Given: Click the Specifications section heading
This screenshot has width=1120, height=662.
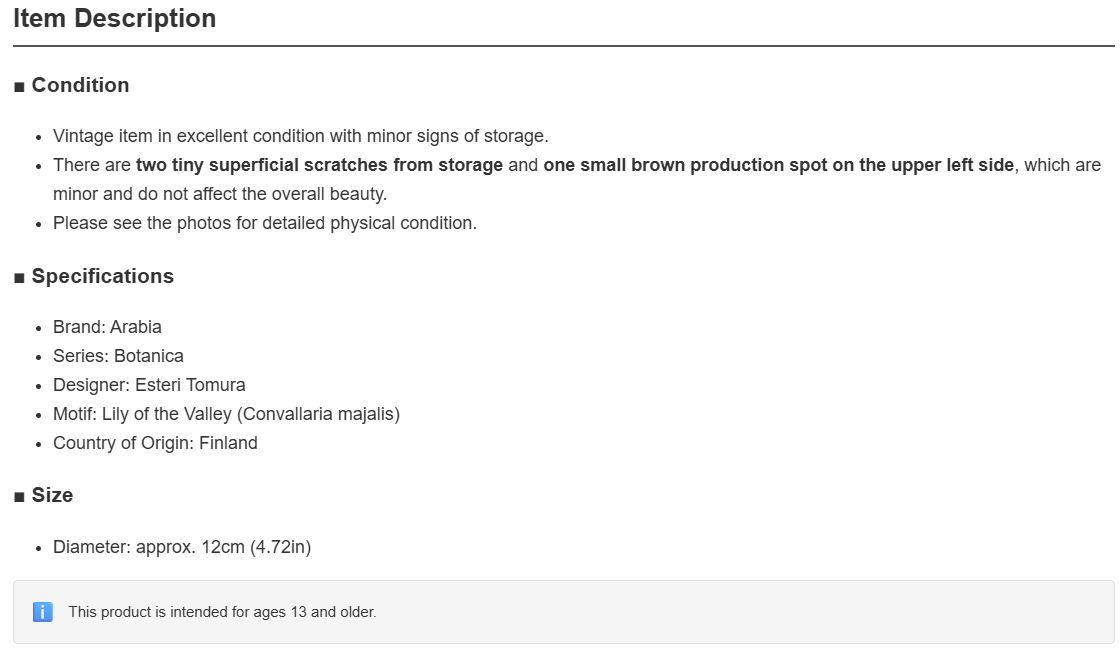Looking at the screenshot, I should click(102, 276).
